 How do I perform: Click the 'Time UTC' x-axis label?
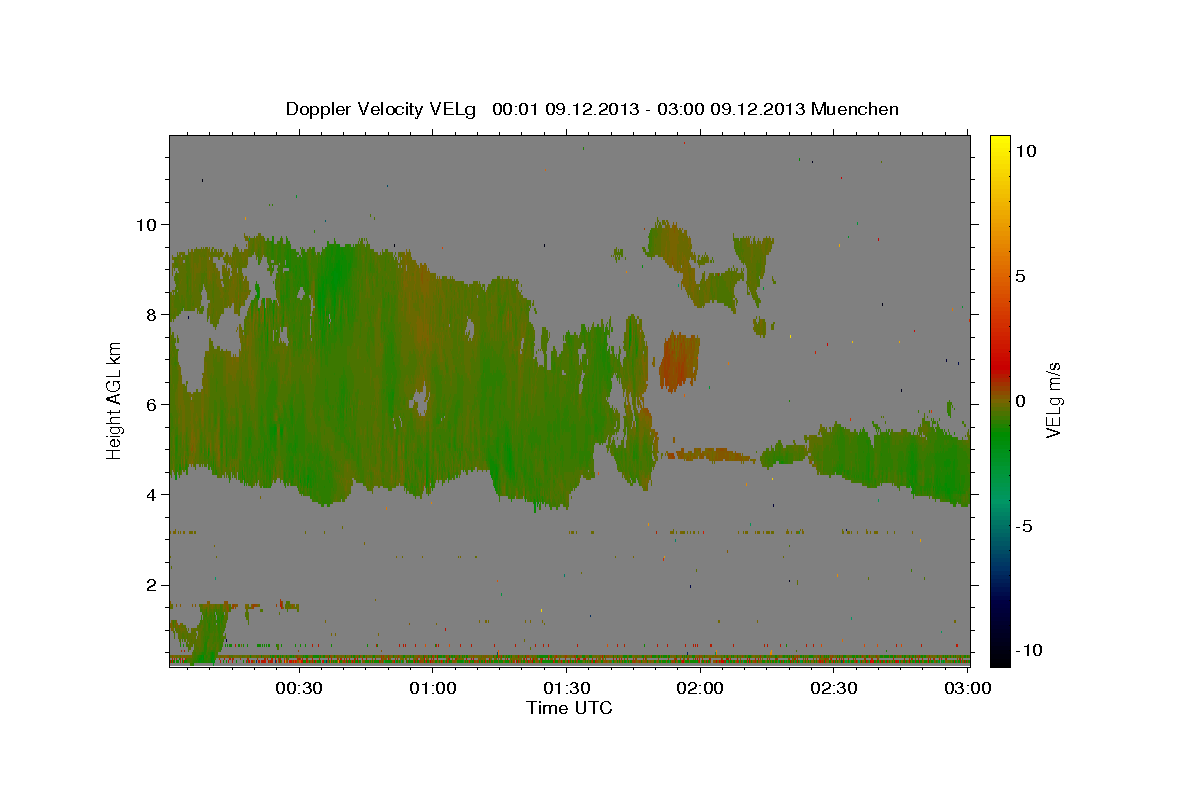[x=569, y=708]
